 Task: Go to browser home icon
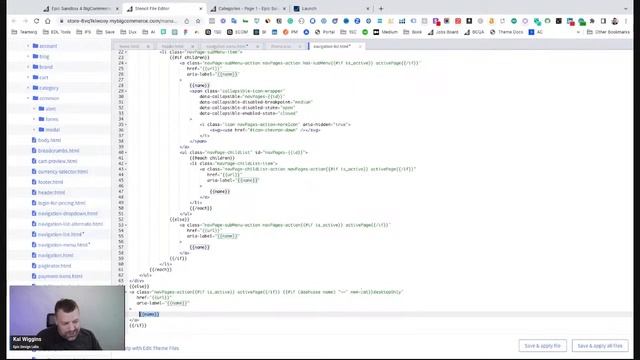(48, 21)
